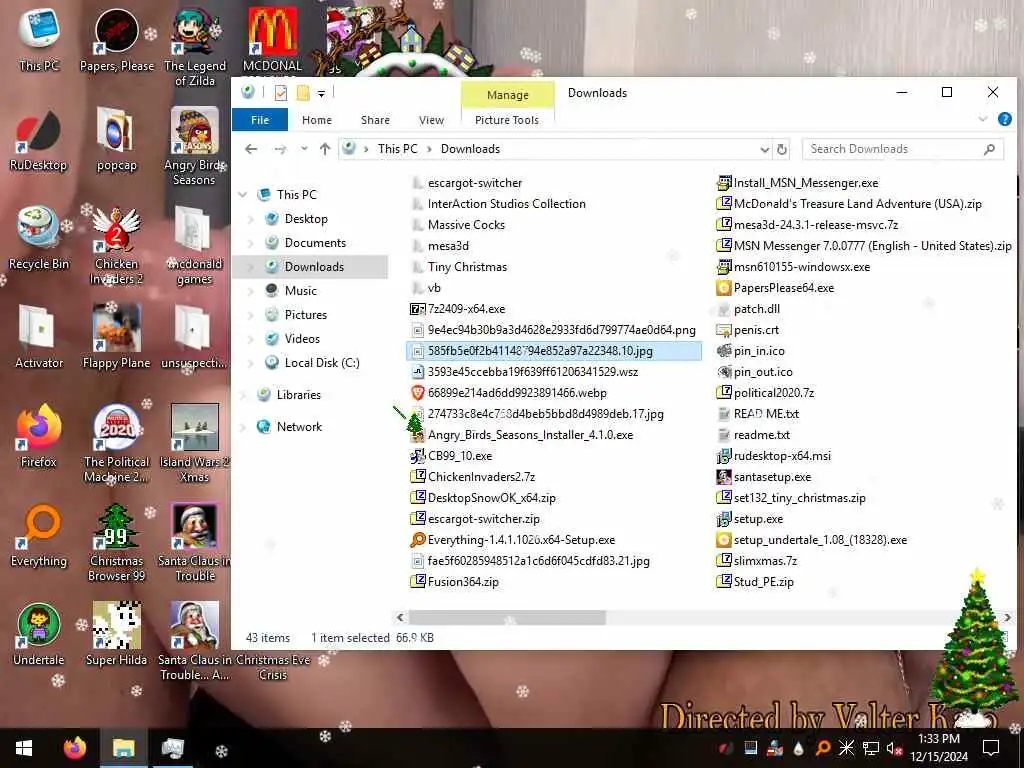The width and height of the screenshot is (1024, 768).
Task: Expand the Local Disk (C:) node
Action: pos(251,363)
